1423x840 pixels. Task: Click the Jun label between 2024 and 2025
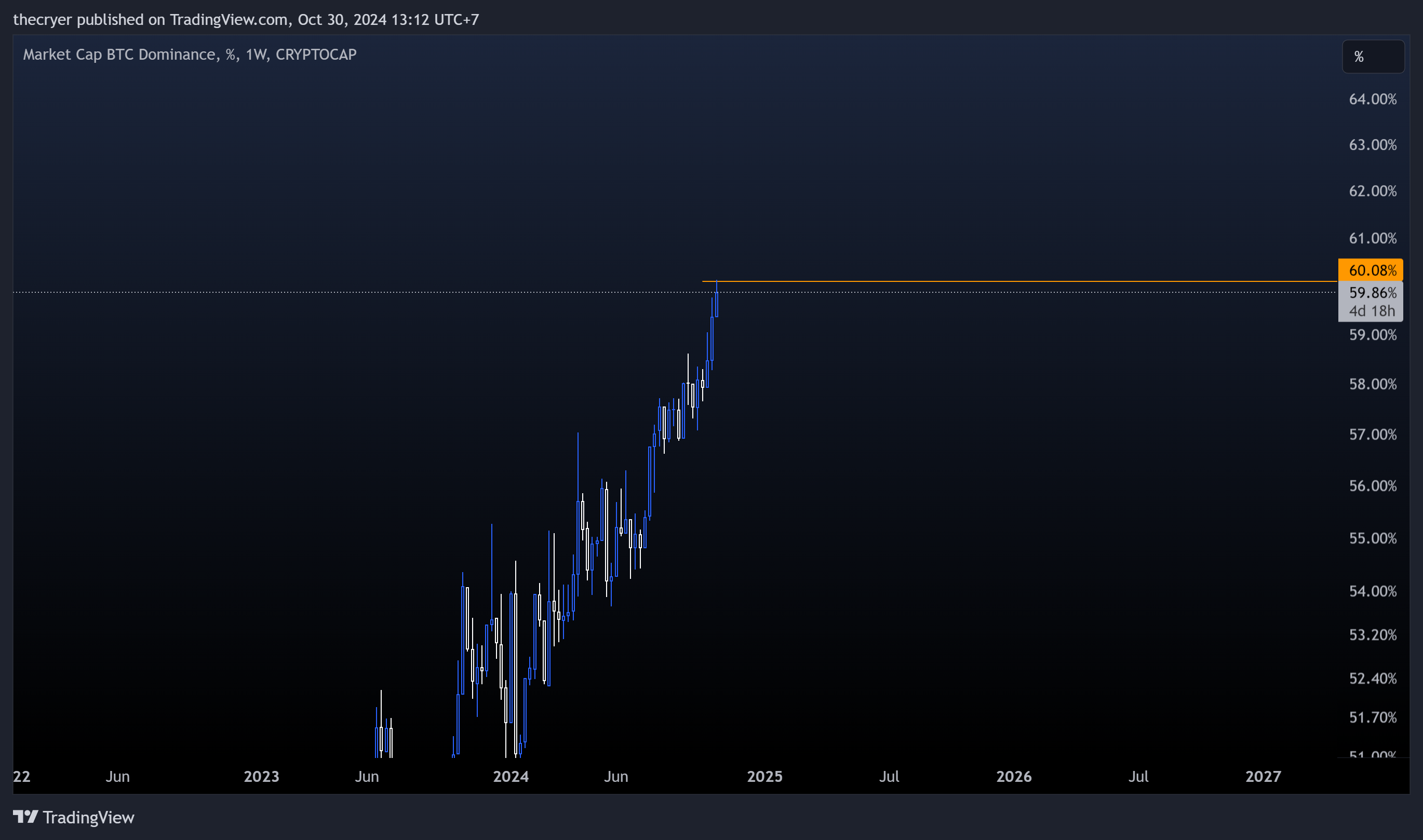click(616, 776)
